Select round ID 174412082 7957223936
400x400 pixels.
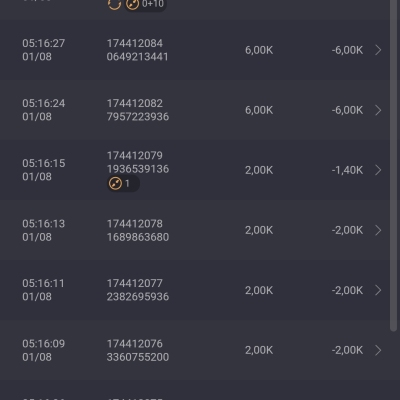tap(138, 110)
